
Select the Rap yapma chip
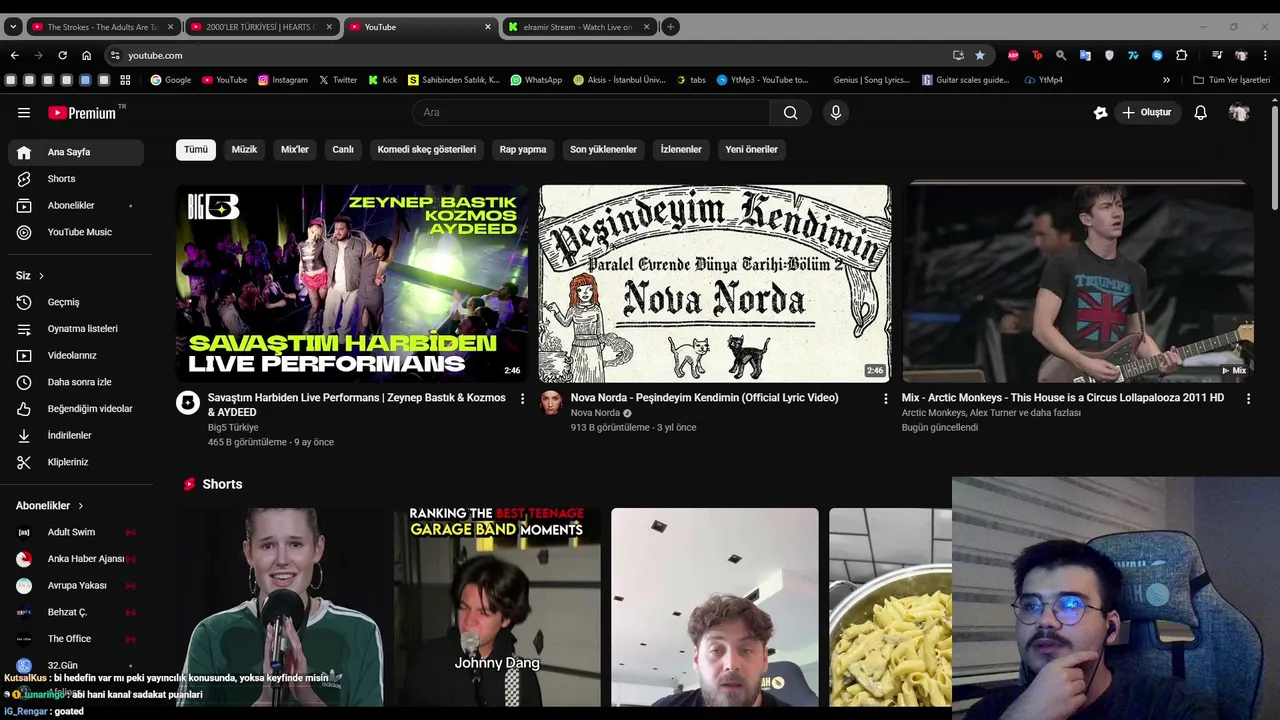[x=523, y=149]
